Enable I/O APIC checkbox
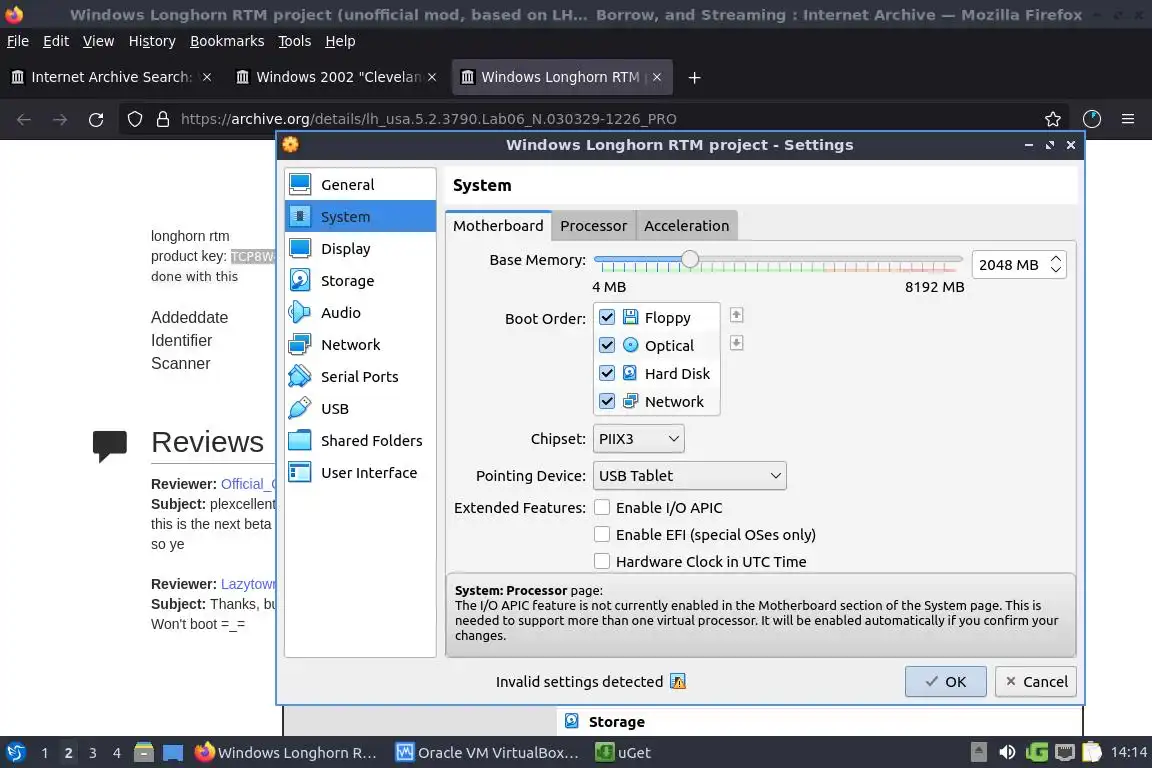The width and height of the screenshot is (1152, 768). click(x=602, y=507)
